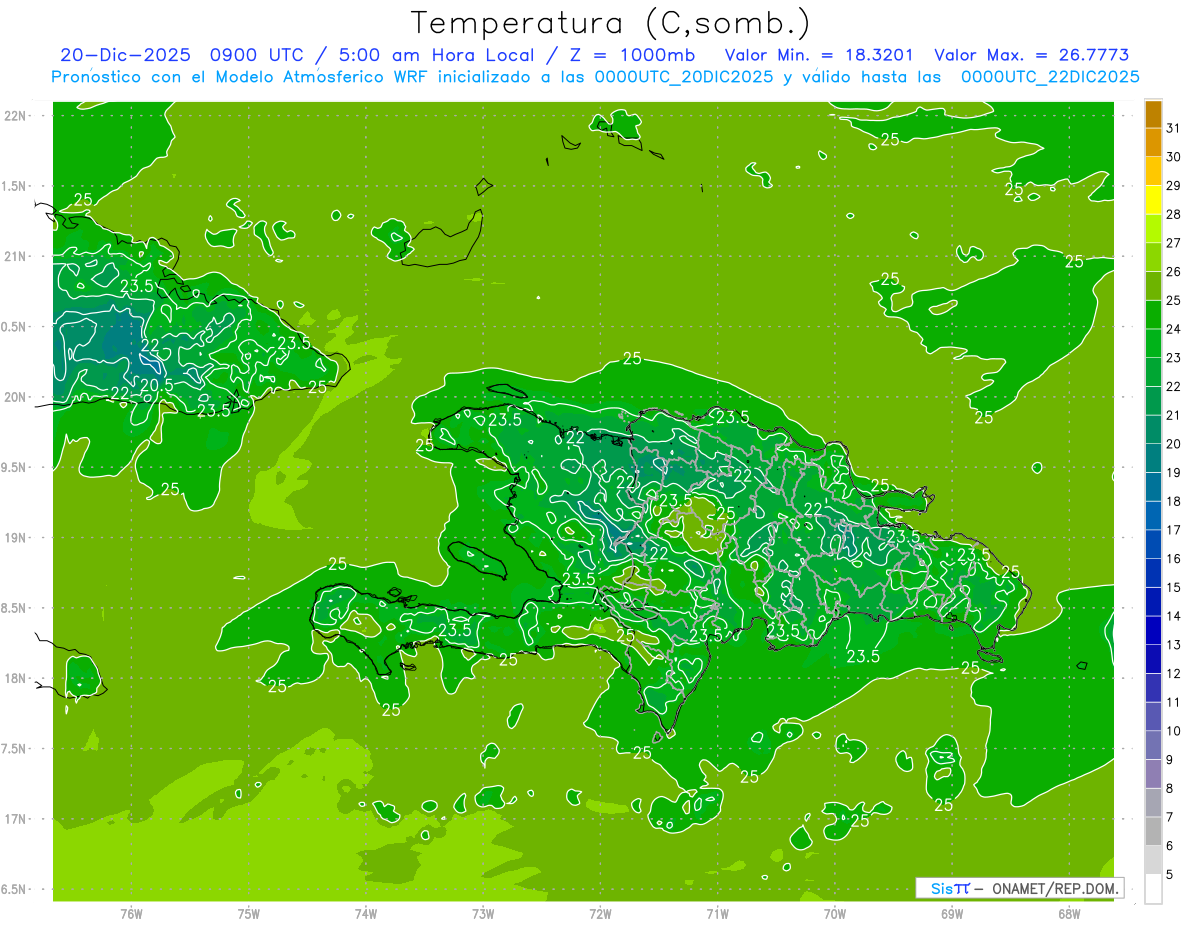
Task: Pick the purple swatch between colorbar 9 and 10
Action: (x=1153, y=746)
